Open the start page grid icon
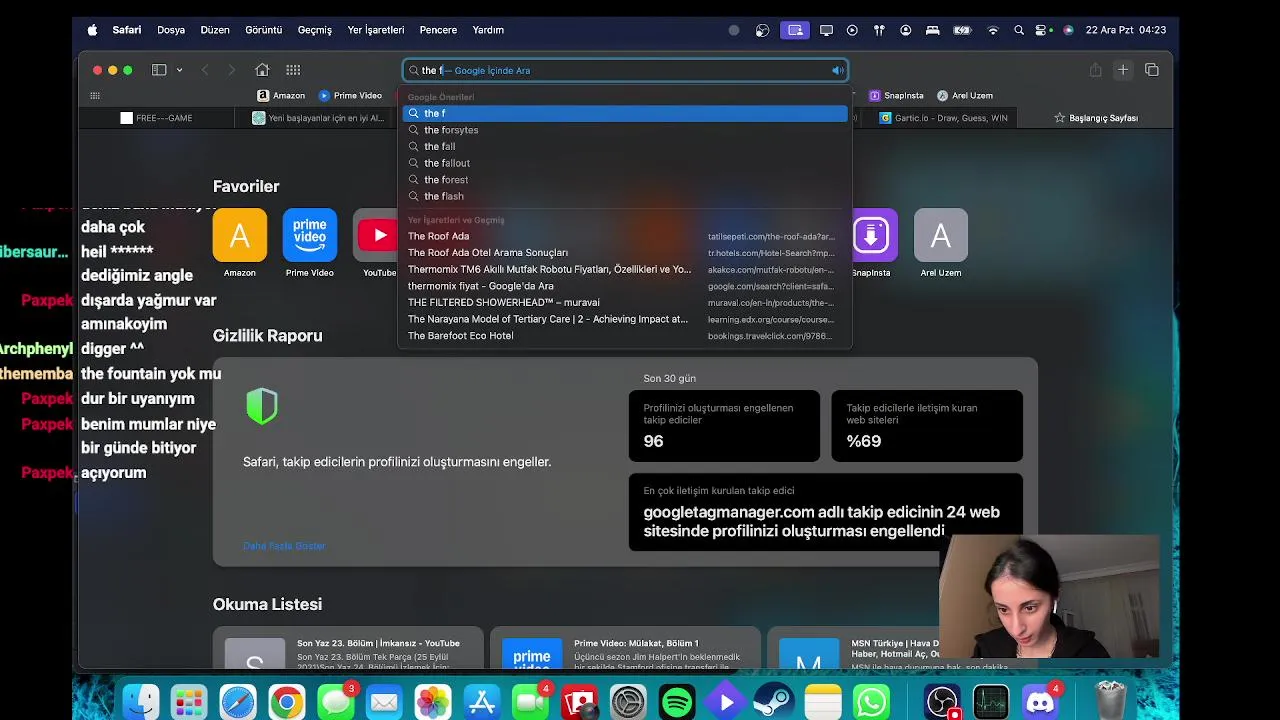Screen dimensions: 1280x720 point(293,70)
